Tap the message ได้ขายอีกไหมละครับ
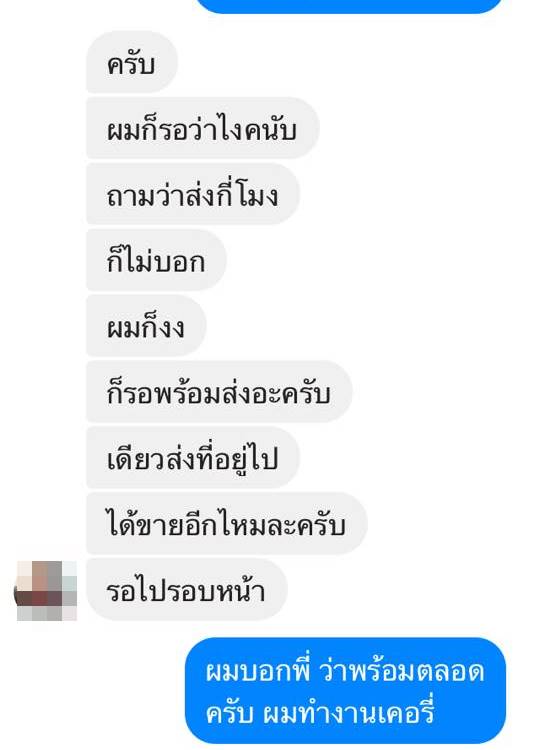Screen dimensions: 540x750 coord(227,524)
